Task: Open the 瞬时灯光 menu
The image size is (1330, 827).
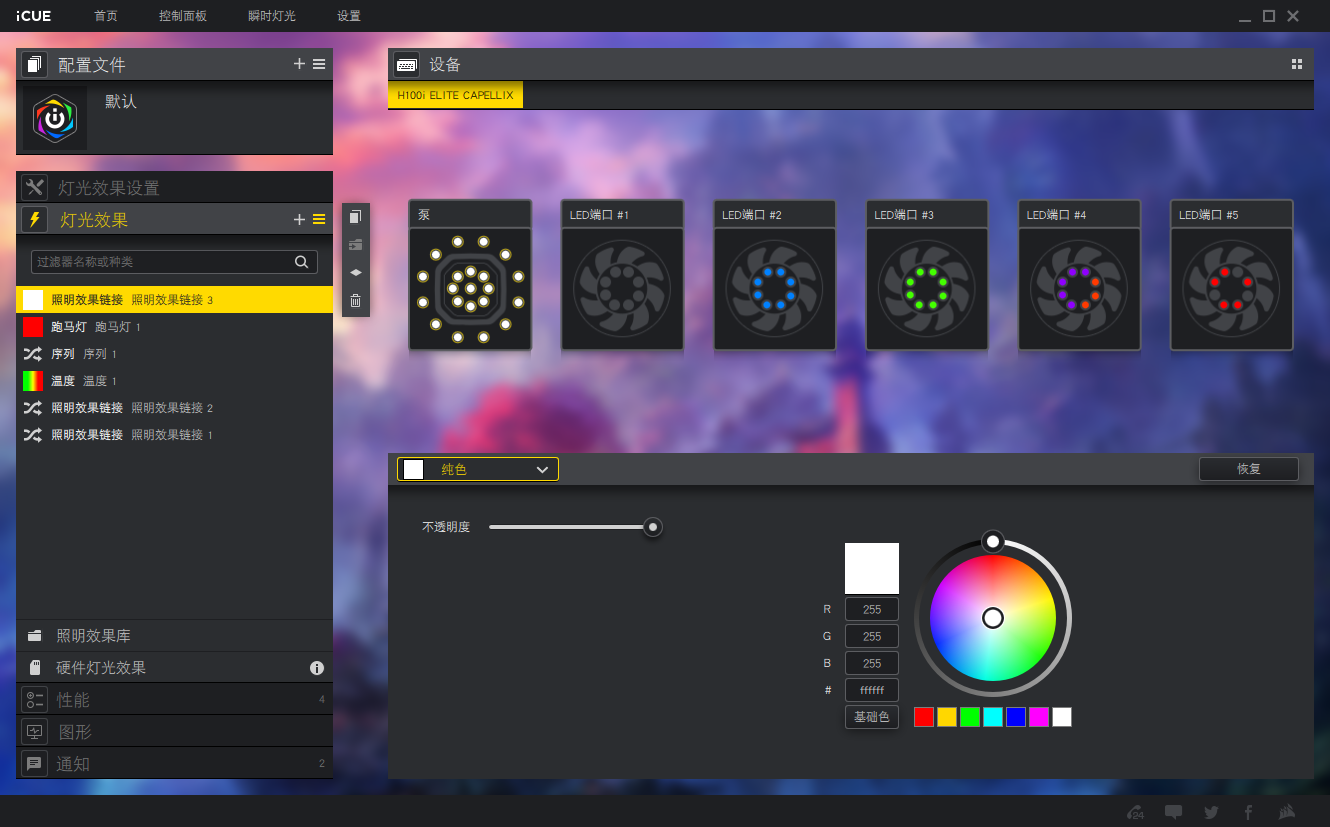Action: coord(272,16)
